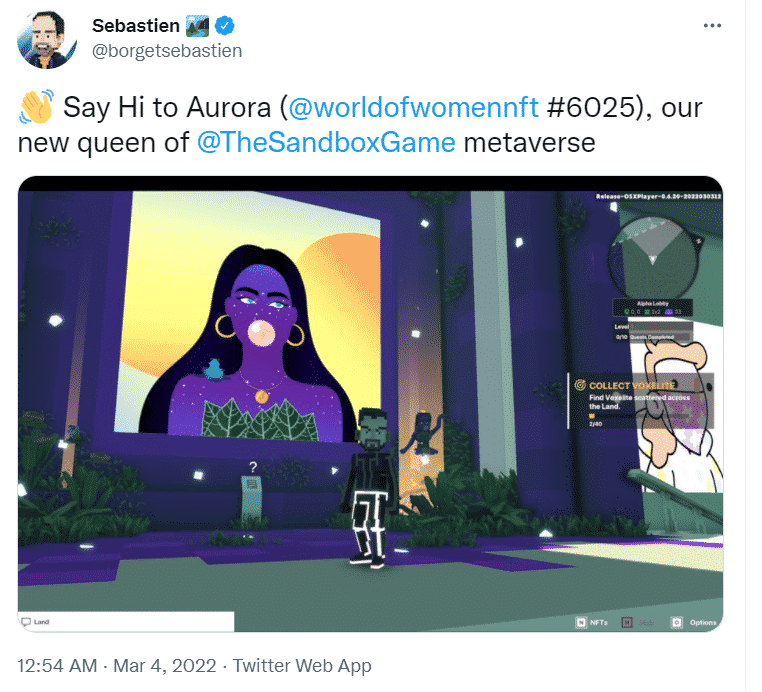Click the Aurora portrait billboard
The image size is (762, 692).
pos(247,317)
